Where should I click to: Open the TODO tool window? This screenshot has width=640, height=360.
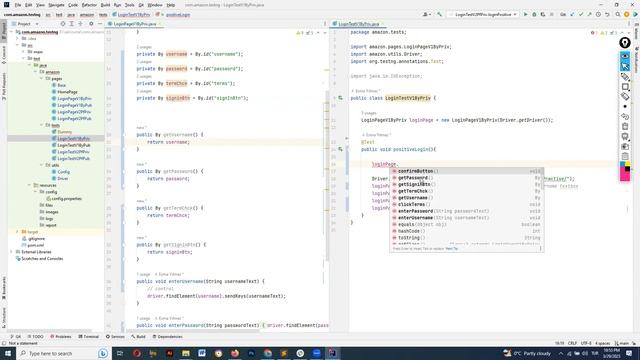(x=35, y=337)
